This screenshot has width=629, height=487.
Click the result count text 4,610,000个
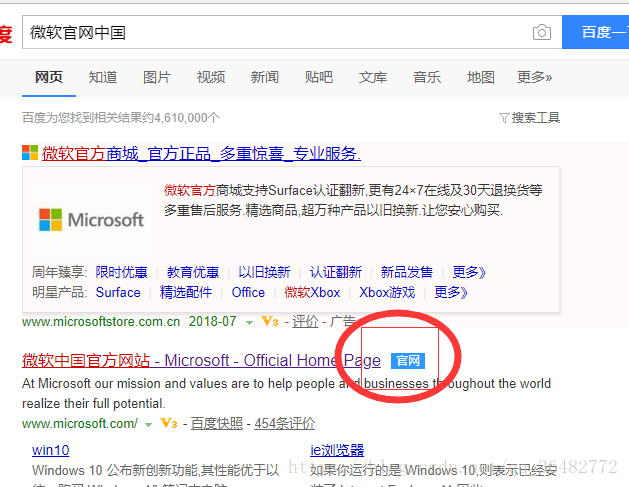coord(187,118)
